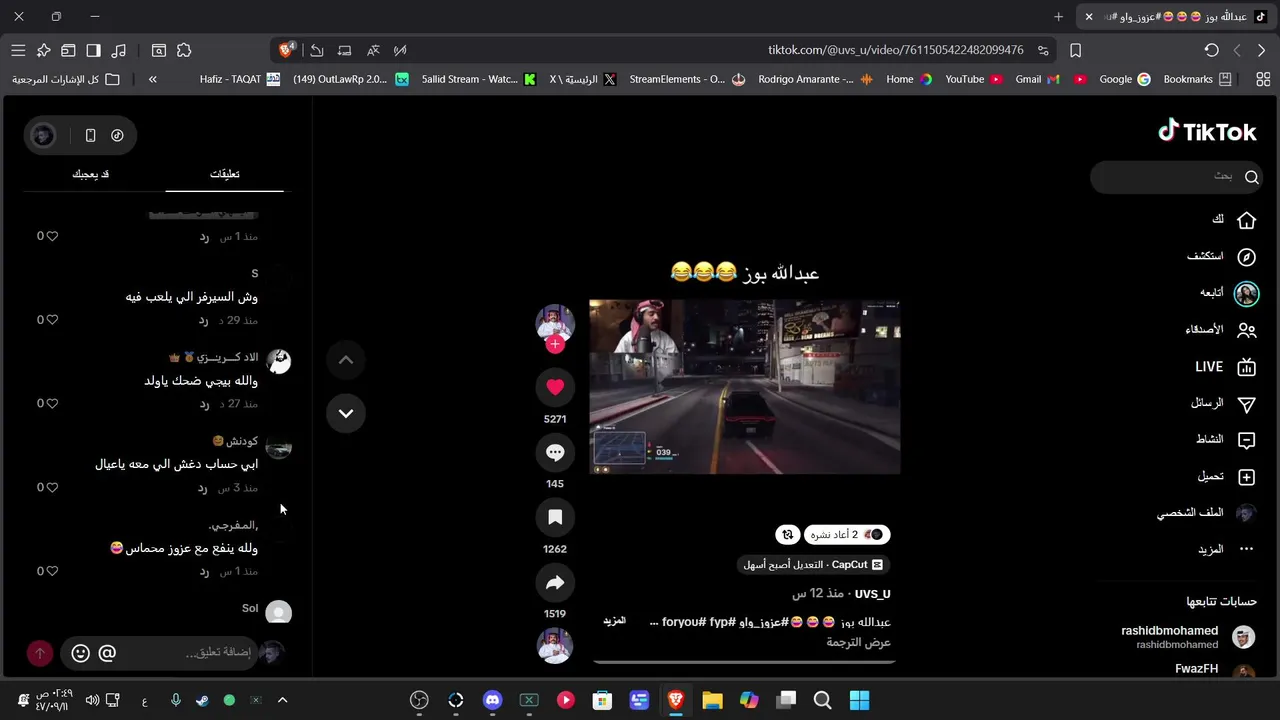Viewport: 1280px width, 720px height.
Task: Open the music note icon in browser toolbar
Action: pyautogui.click(x=119, y=50)
